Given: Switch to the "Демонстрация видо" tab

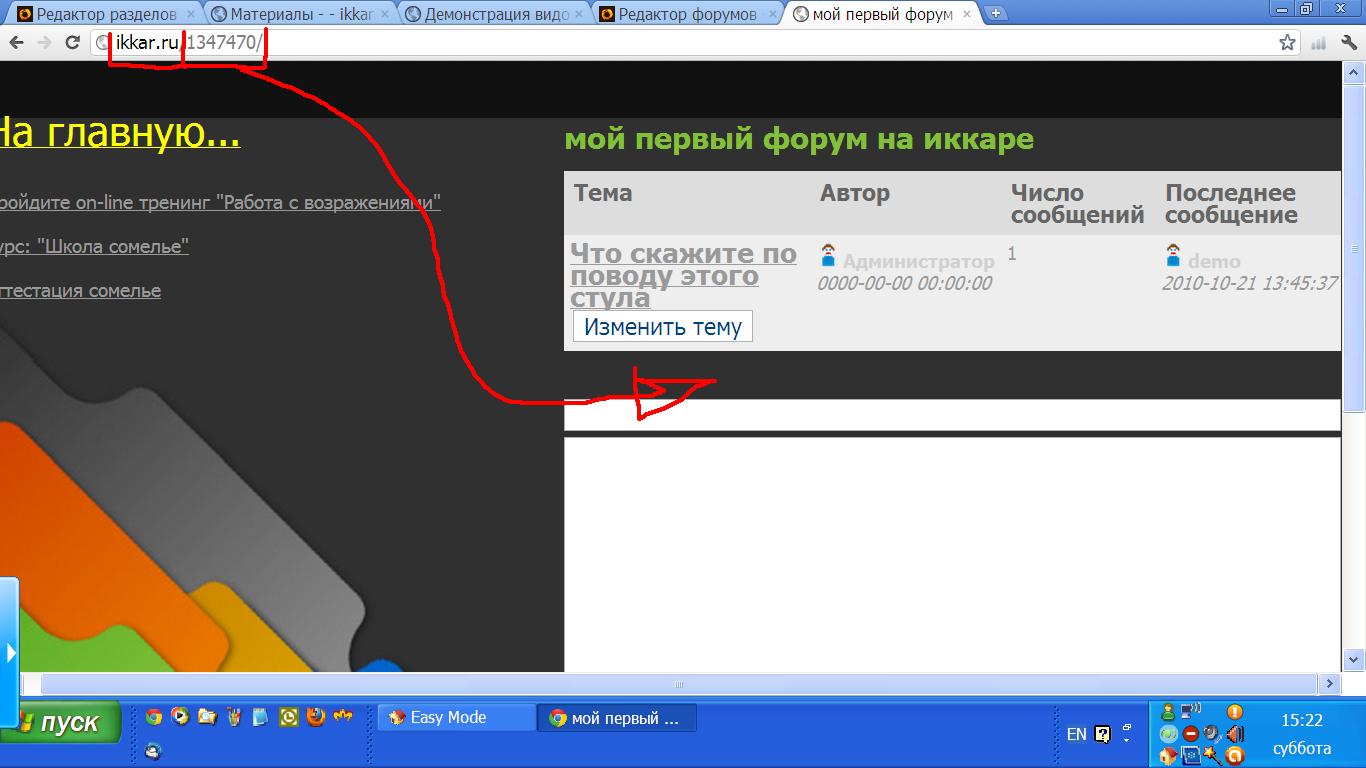Looking at the screenshot, I should coord(486,14).
